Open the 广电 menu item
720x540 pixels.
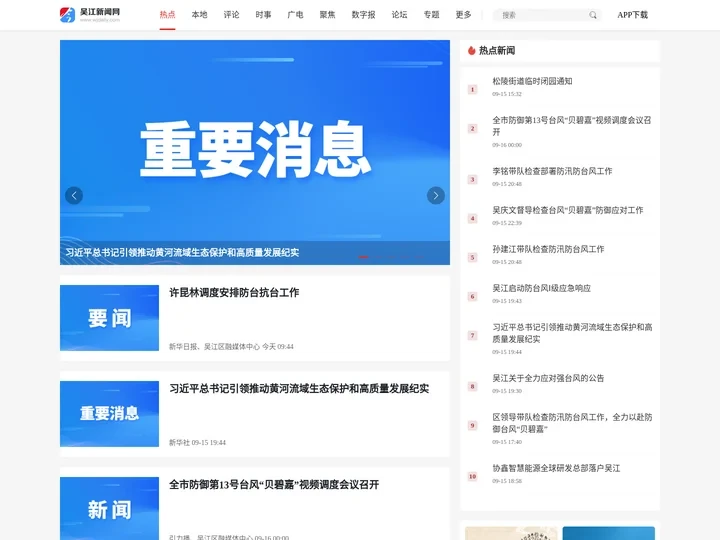point(295,15)
